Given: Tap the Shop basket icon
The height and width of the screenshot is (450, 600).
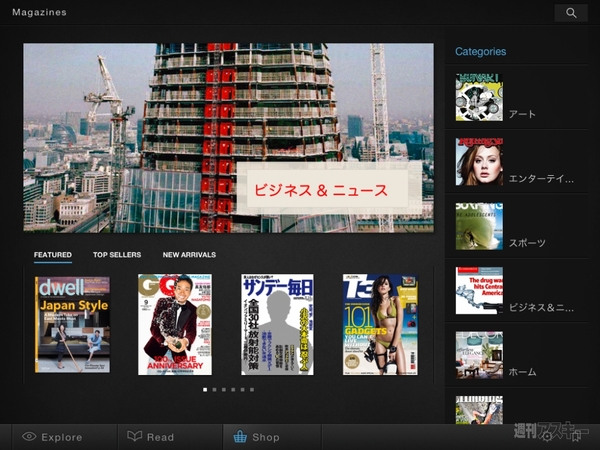Looking at the screenshot, I should click(x=240, y=437).
